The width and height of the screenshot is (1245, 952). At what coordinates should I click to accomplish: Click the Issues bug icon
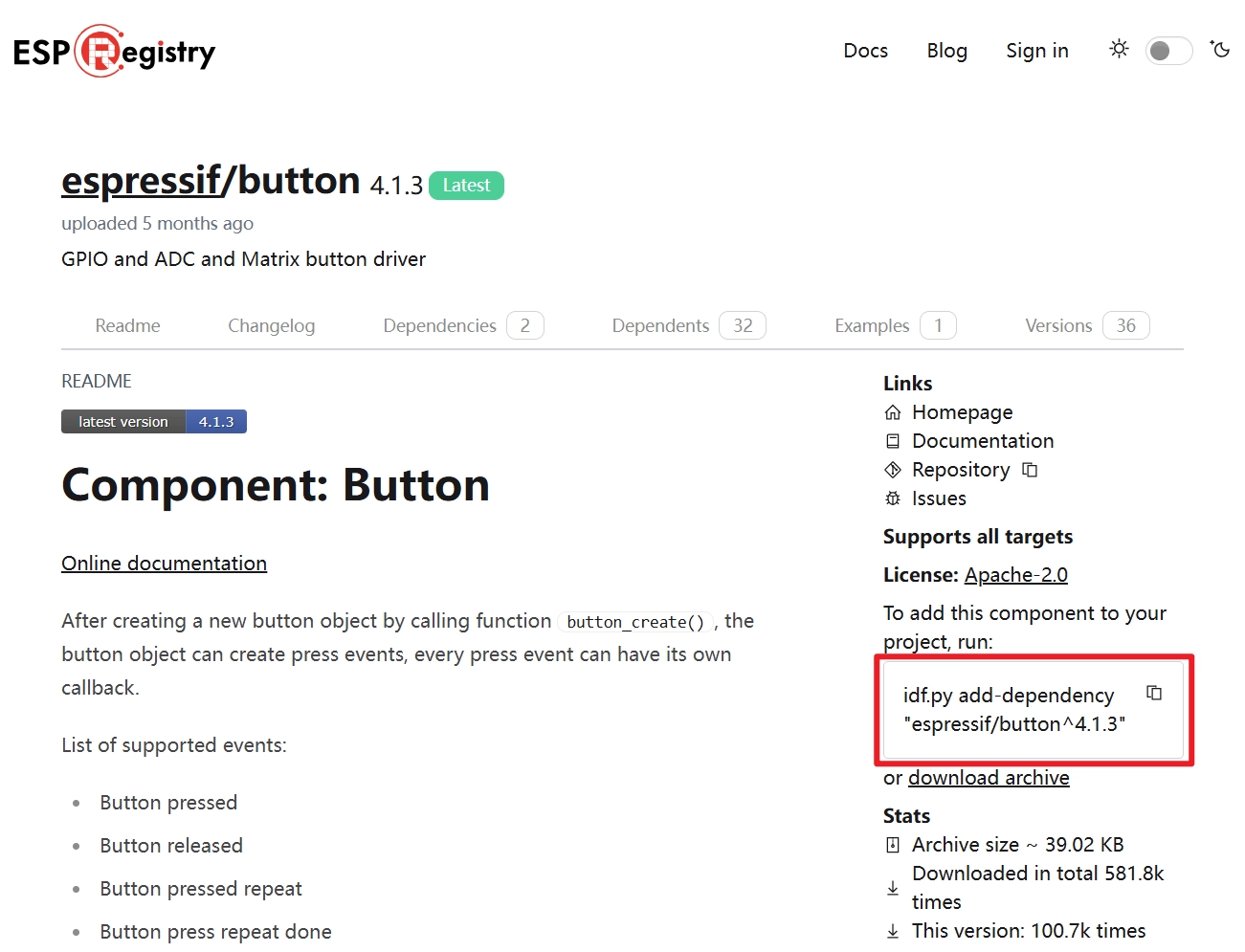893,498
